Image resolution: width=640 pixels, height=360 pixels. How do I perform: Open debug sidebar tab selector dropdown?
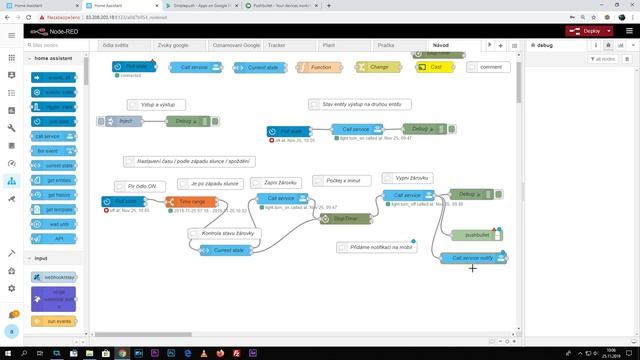tap(633, 45)
